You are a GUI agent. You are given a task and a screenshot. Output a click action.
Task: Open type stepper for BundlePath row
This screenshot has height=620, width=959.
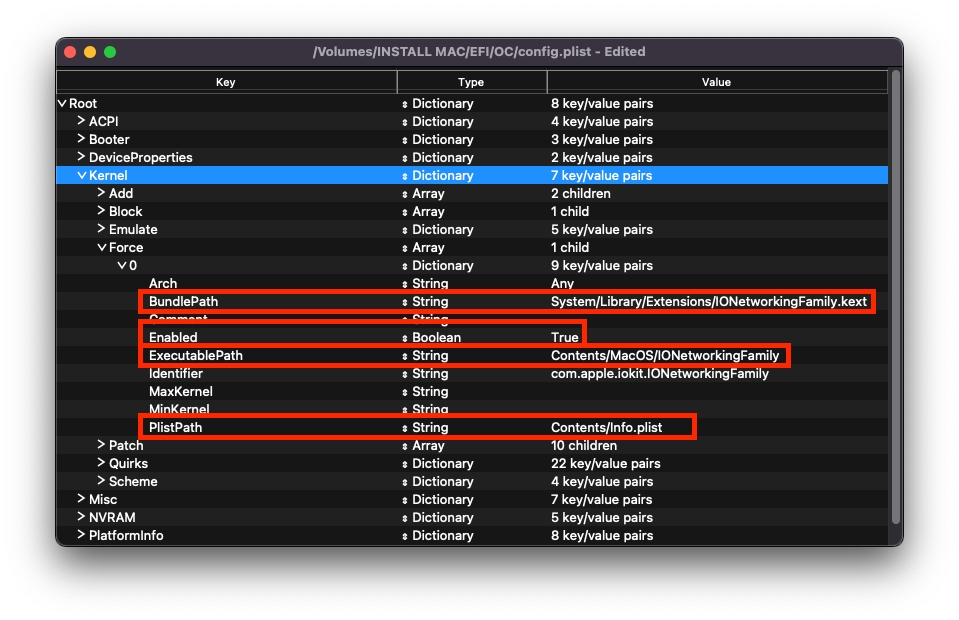(405, 302)
